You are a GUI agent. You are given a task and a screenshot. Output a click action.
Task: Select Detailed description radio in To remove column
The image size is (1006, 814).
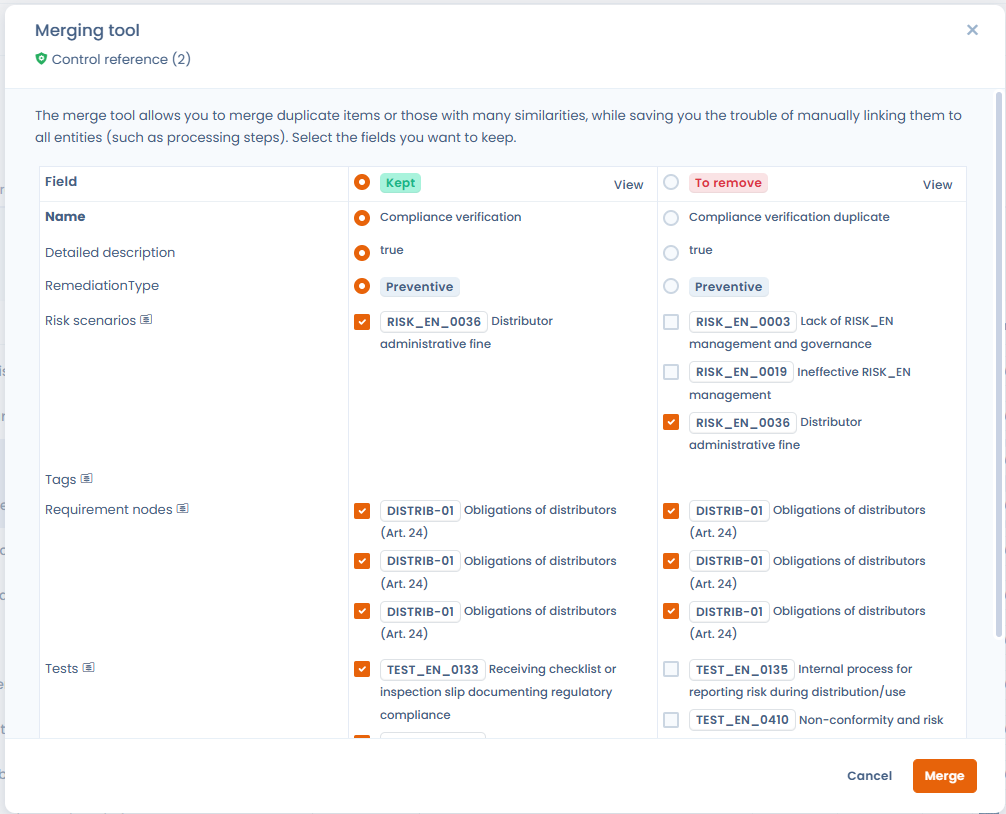(671, 253)
